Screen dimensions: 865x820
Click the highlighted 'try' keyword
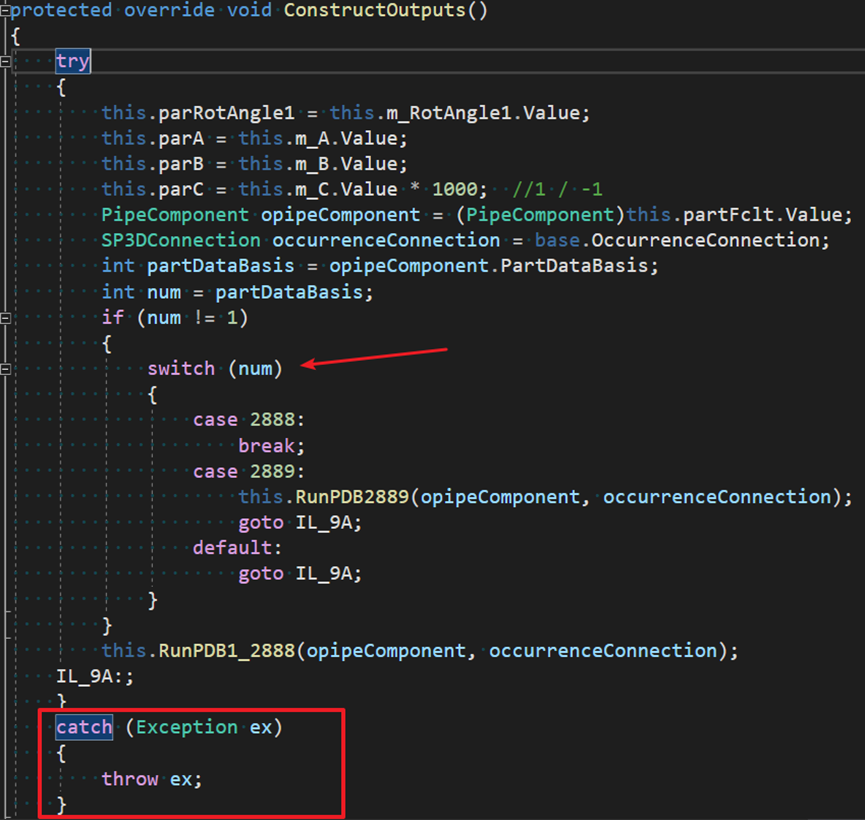click(x=73, y=61)
